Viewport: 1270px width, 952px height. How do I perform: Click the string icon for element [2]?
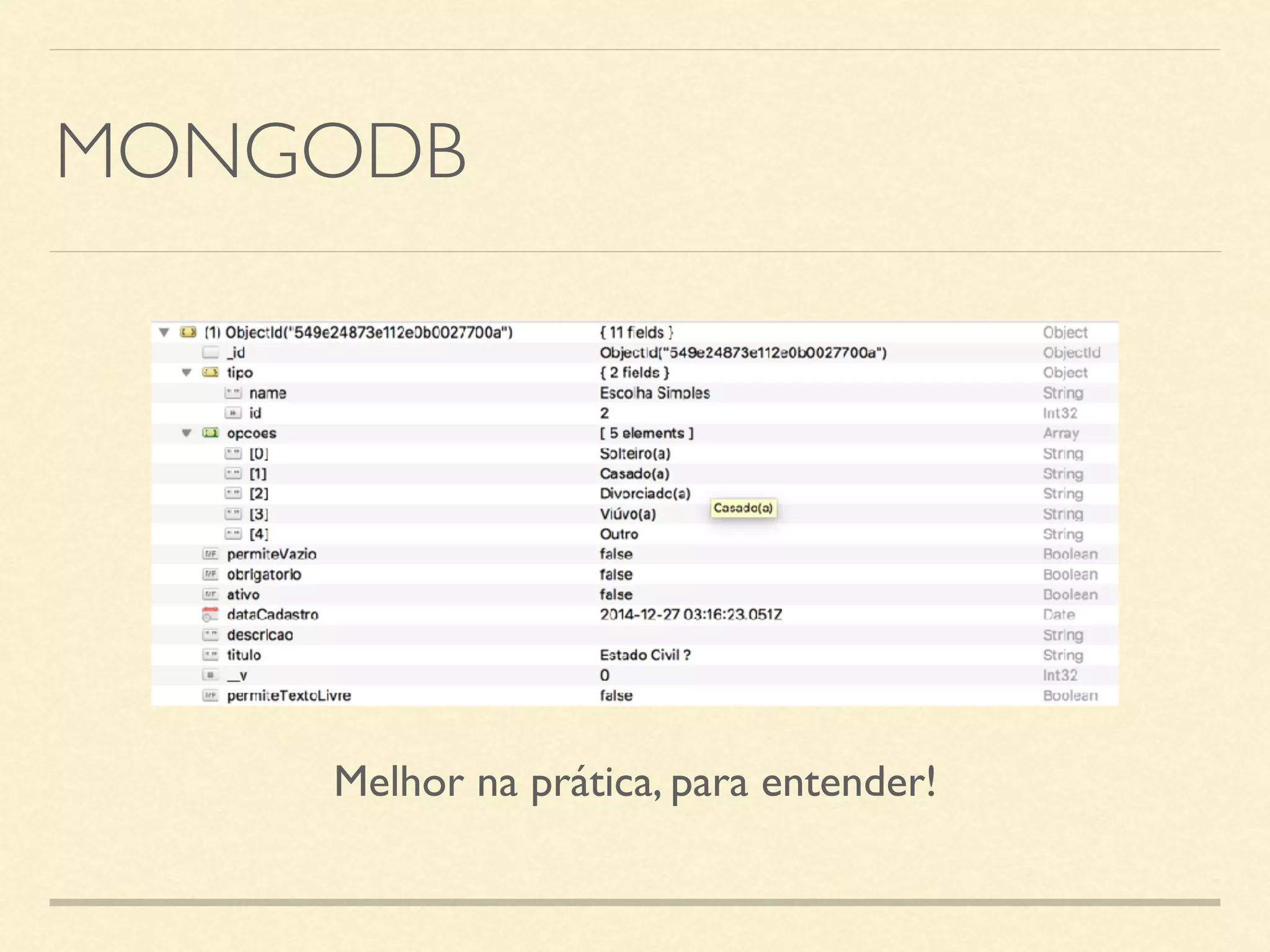[x=233, y=494]
